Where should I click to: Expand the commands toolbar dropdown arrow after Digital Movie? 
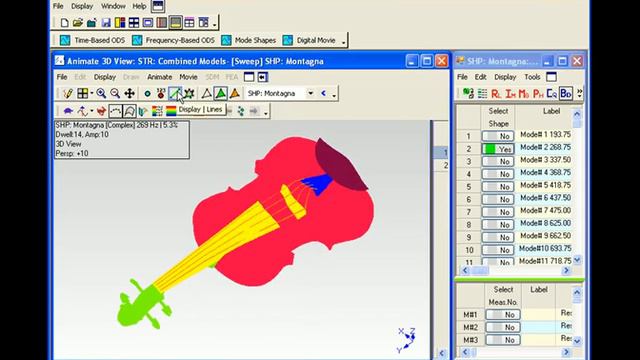tap(344, 42)
